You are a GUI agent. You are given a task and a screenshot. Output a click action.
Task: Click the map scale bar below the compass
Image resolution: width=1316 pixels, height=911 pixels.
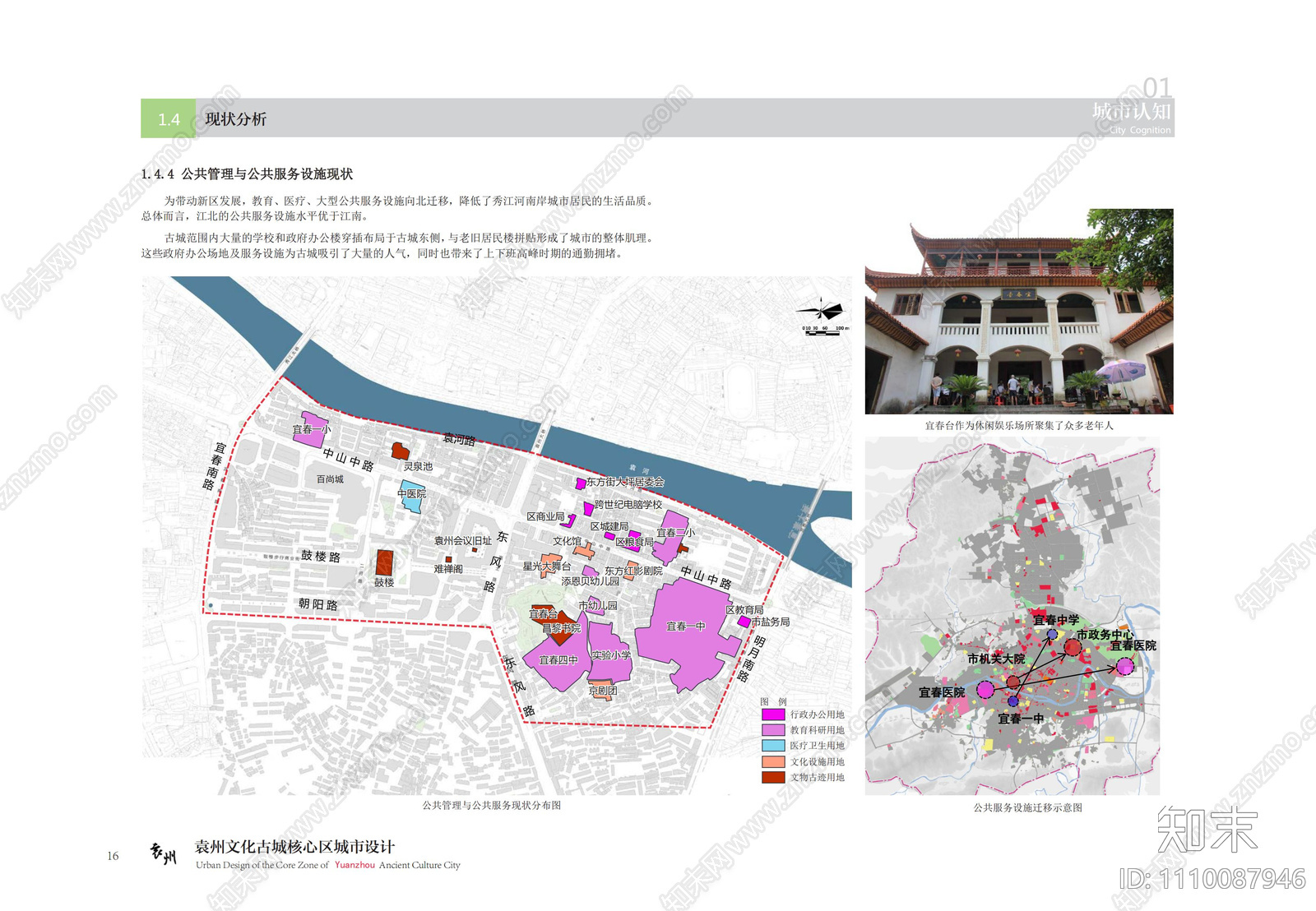tap(826, 332)
